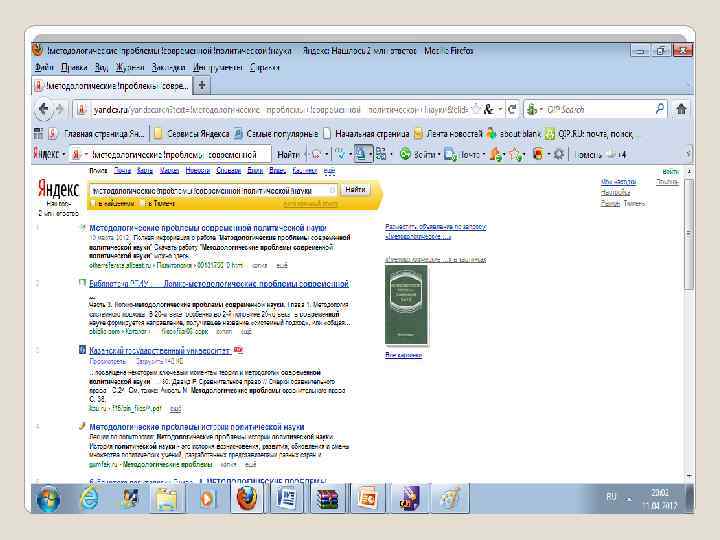Show hidden tray icons arrow
720x540 pixels.
(x=630, y=499)
